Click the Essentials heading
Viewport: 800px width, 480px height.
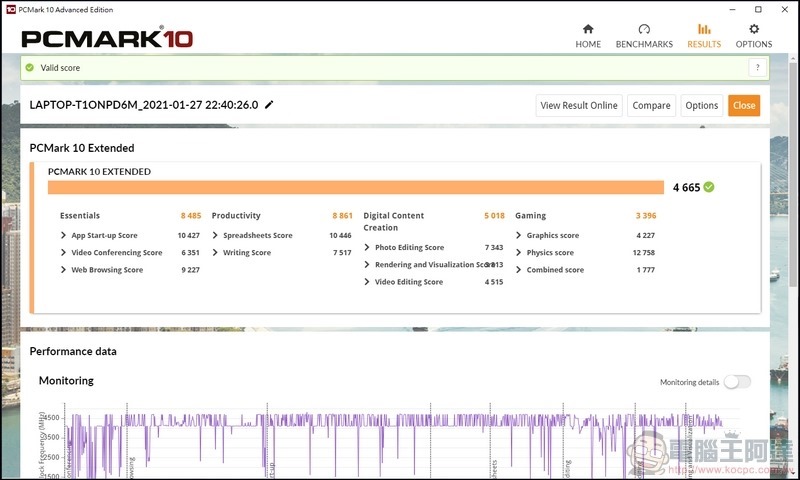click(80, 216)
